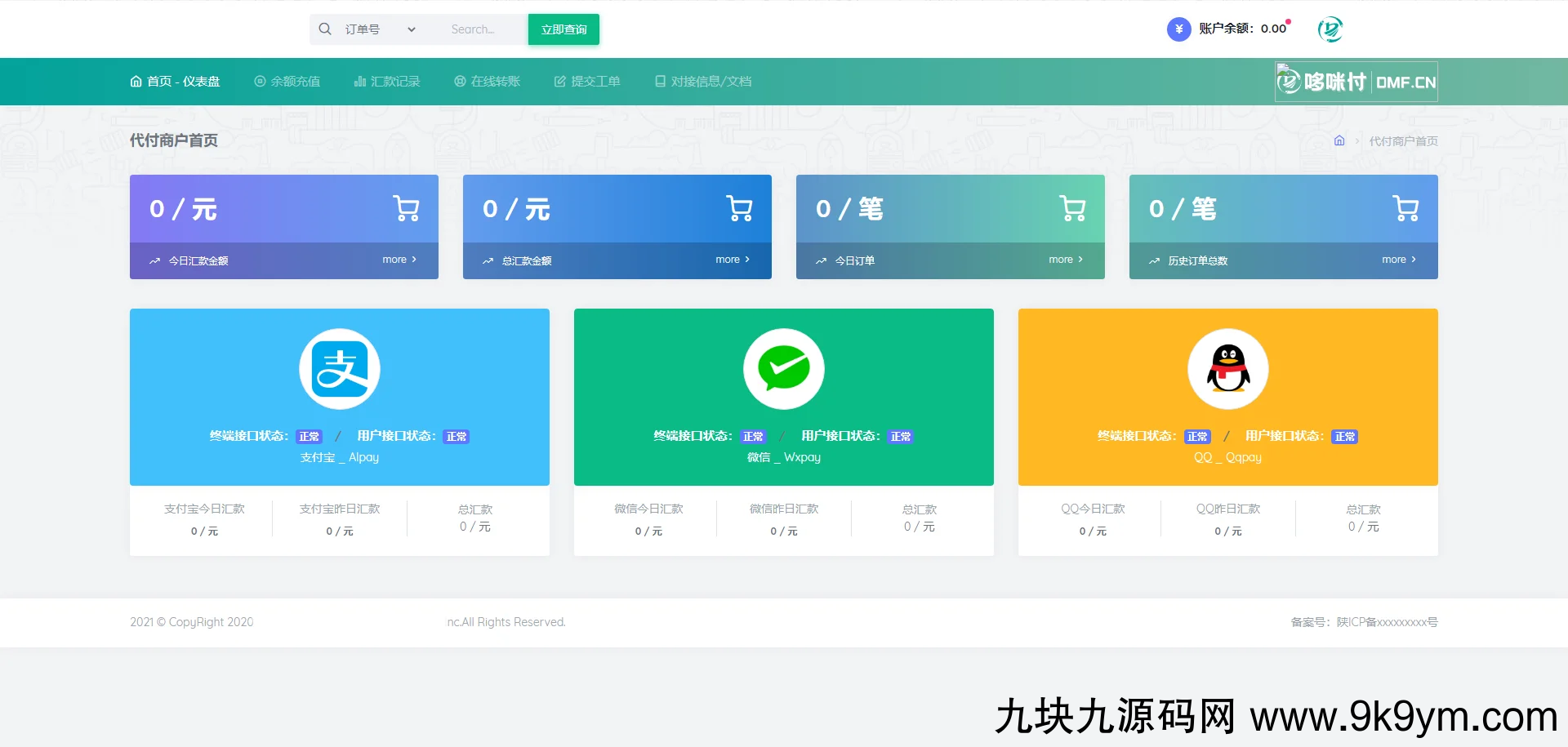The width and height of the screenshot is (1568, 747).
Task: Click the cart icon on 历史订单总数 card
Action: 1405,208
